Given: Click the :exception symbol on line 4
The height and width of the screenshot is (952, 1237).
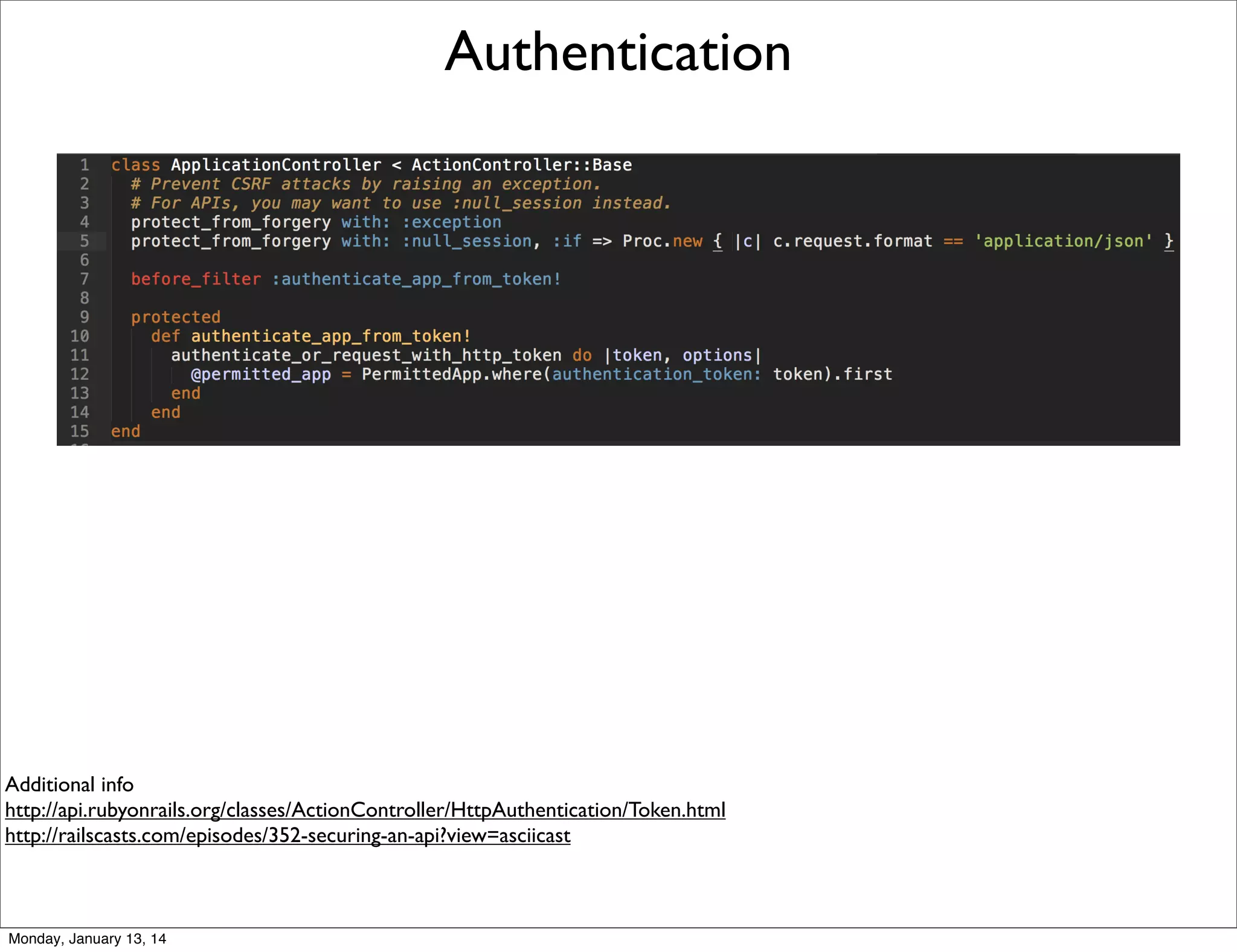Looking at the screenshot, I should click(452, 222).
